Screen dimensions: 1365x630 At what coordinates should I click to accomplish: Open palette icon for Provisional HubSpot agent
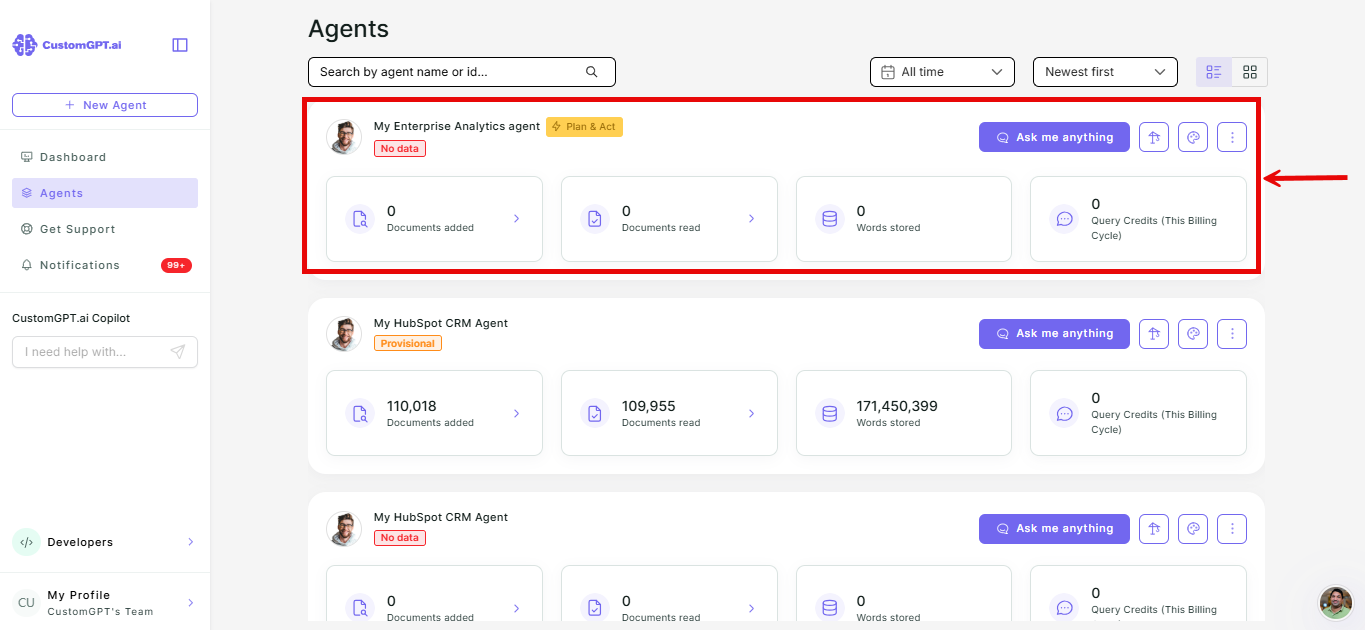coord(1193,333)
